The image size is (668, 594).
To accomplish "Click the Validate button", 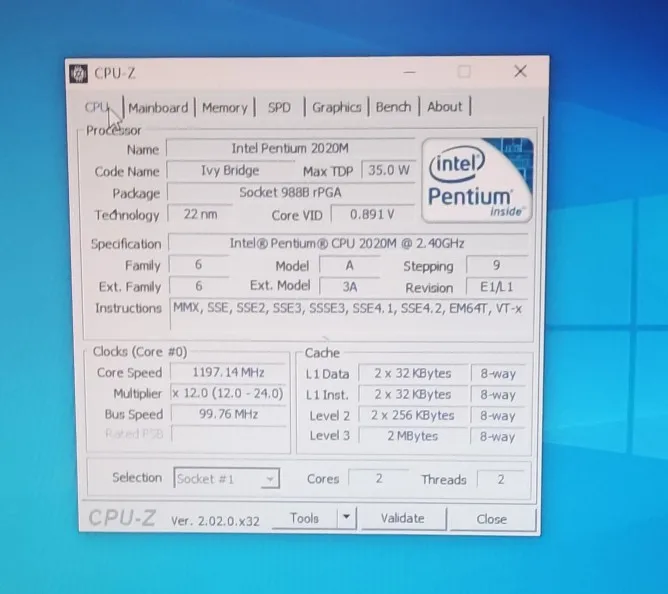I will 403,518.
